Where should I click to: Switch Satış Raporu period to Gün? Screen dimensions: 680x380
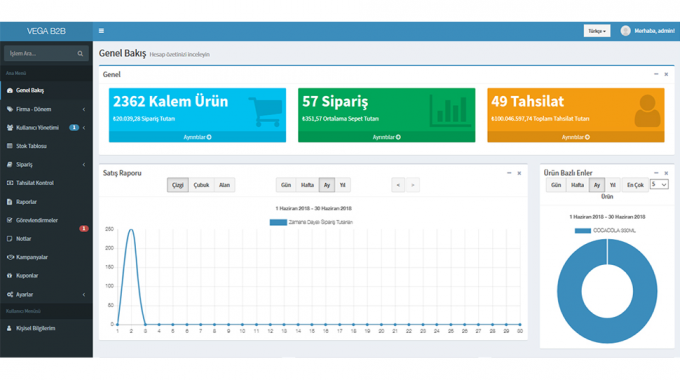(286, 185)
